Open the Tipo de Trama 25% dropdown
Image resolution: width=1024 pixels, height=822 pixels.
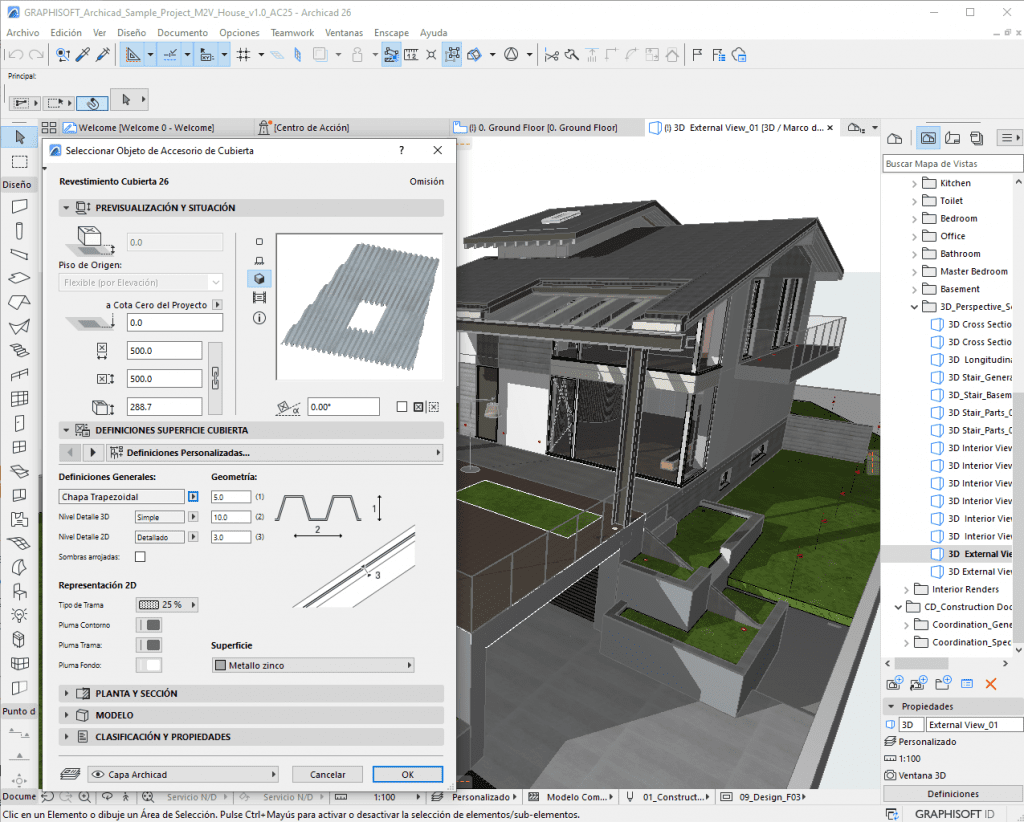tap(167, 605)
